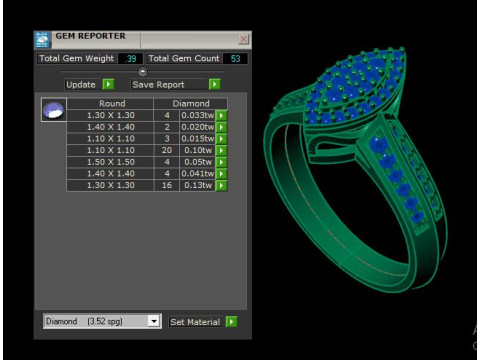
Task: Click the 0.13tw weight cell
Action: click(x=198, y=185)
